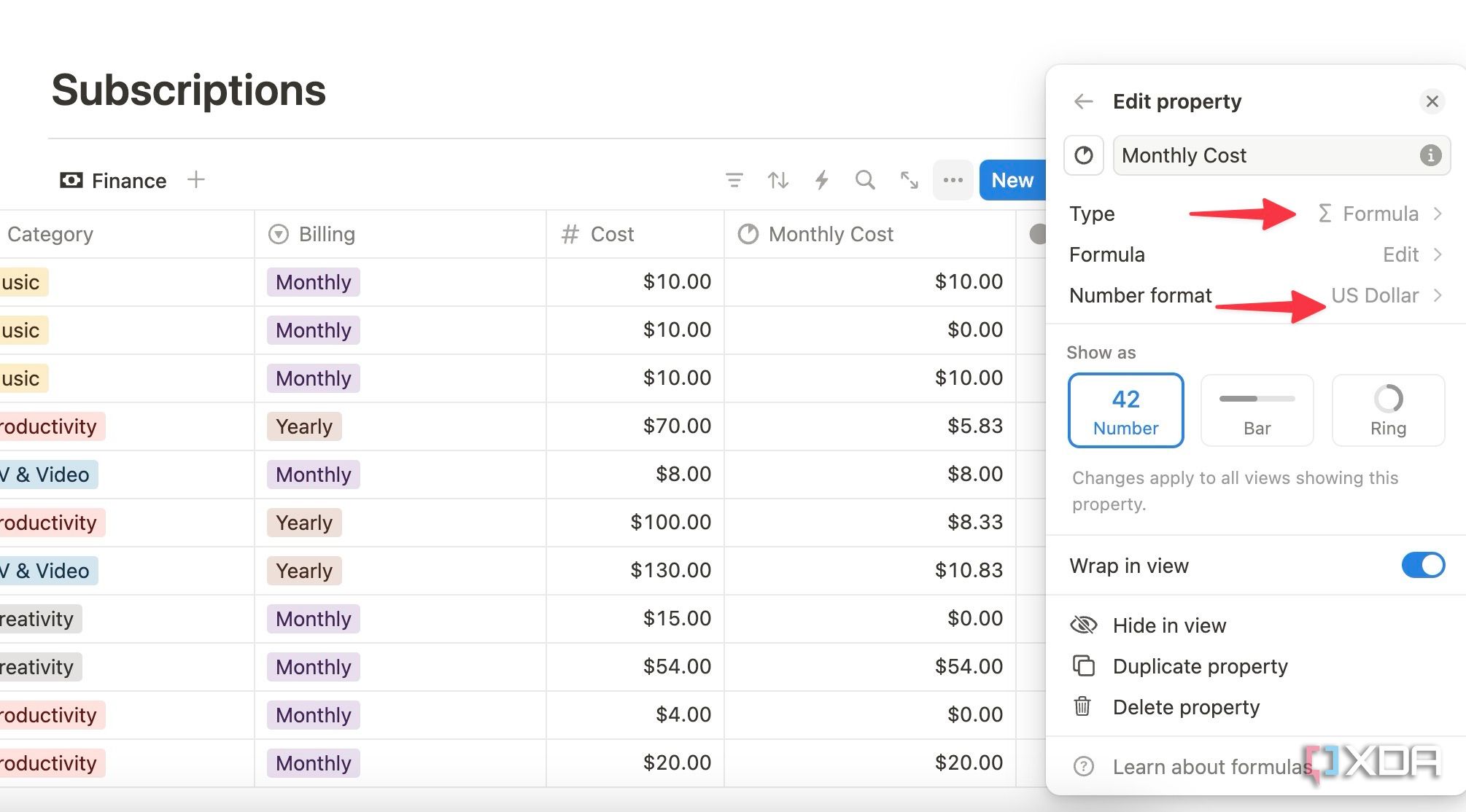
Task: Open the Learn about formulas link
Action: [x=1211, y=767]
